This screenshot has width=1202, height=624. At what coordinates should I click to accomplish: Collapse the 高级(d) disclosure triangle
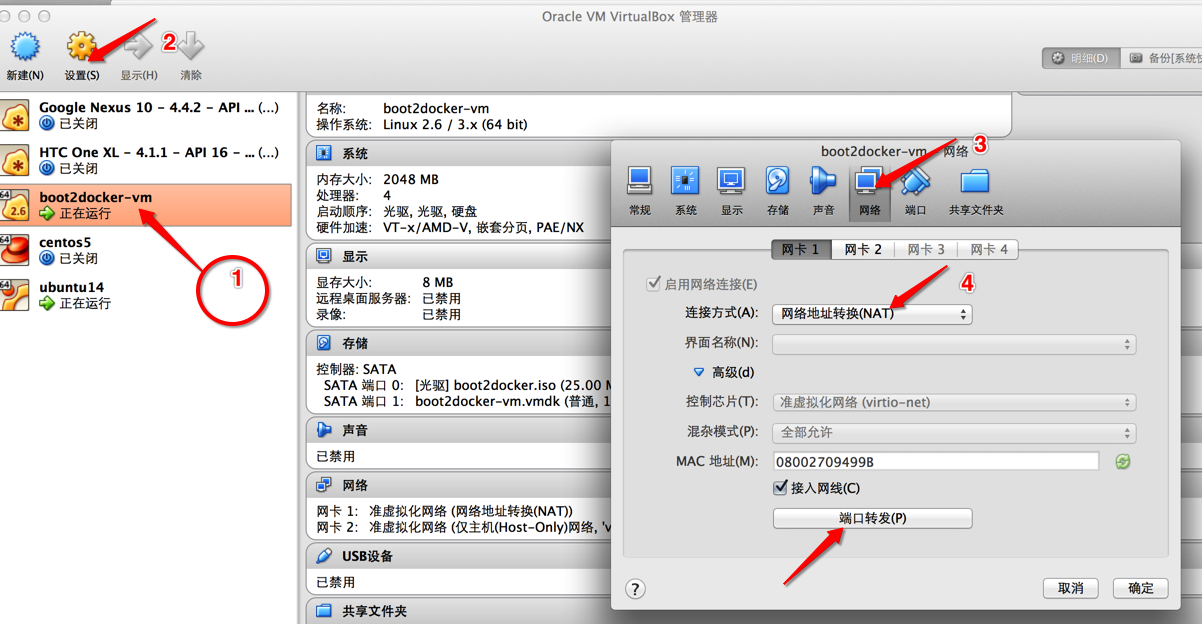coord(699,372)
